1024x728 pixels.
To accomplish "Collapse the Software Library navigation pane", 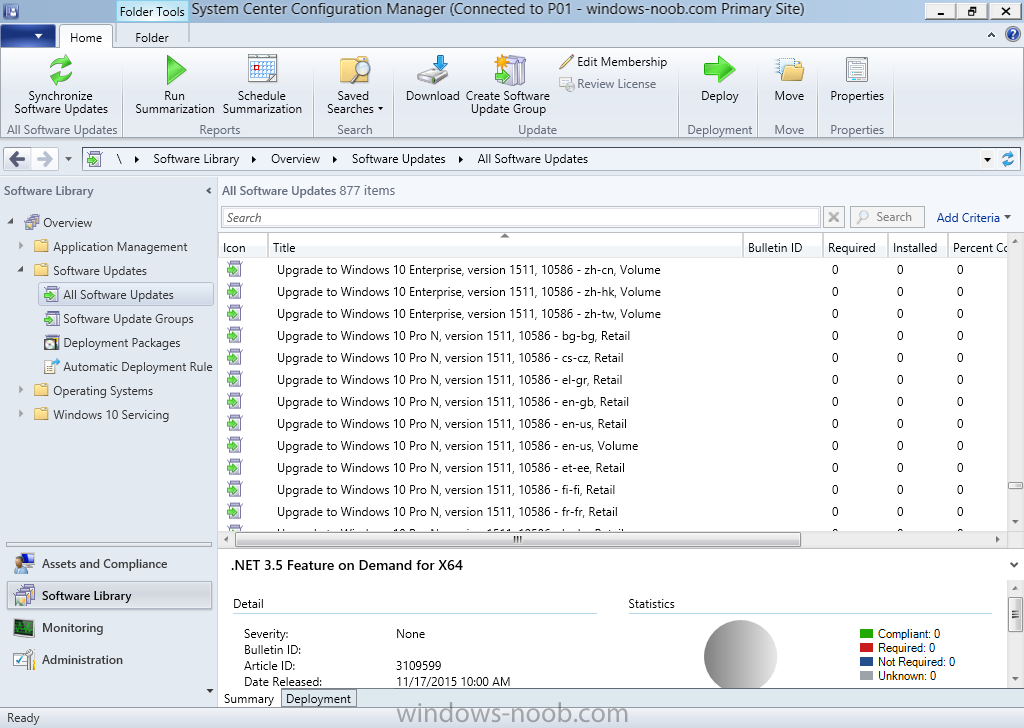I will pyautogui.click(x=208, y=191).
